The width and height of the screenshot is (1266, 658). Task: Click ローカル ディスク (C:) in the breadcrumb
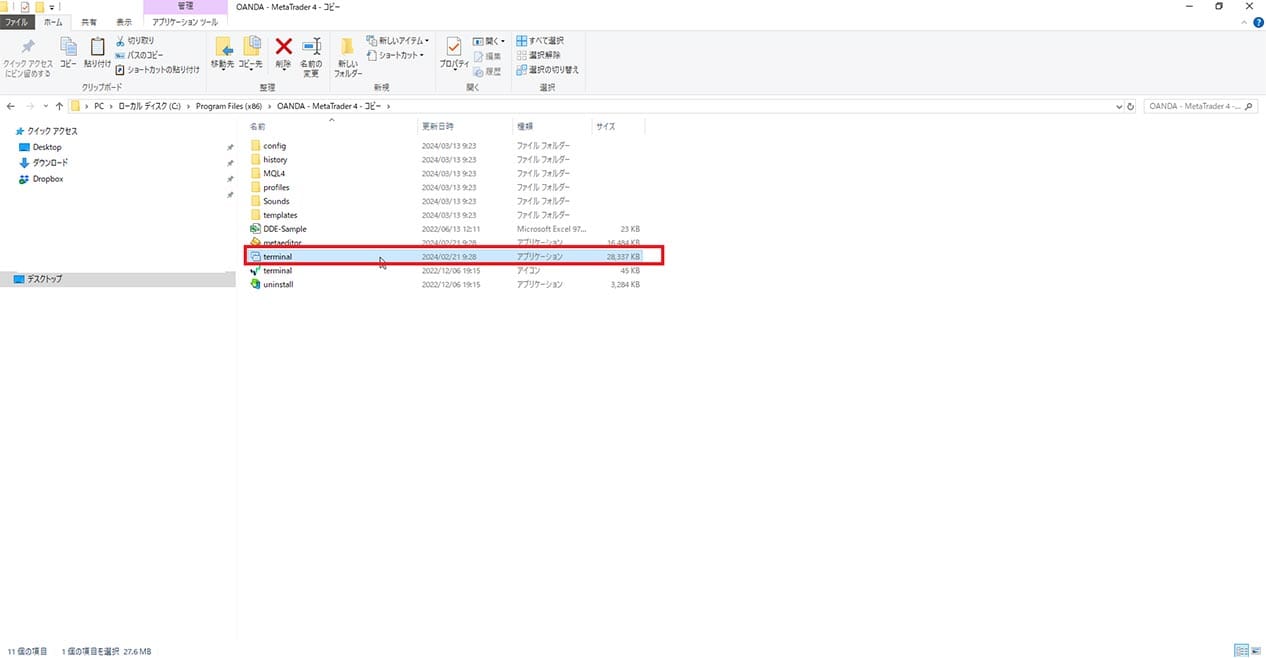[149, 106]
